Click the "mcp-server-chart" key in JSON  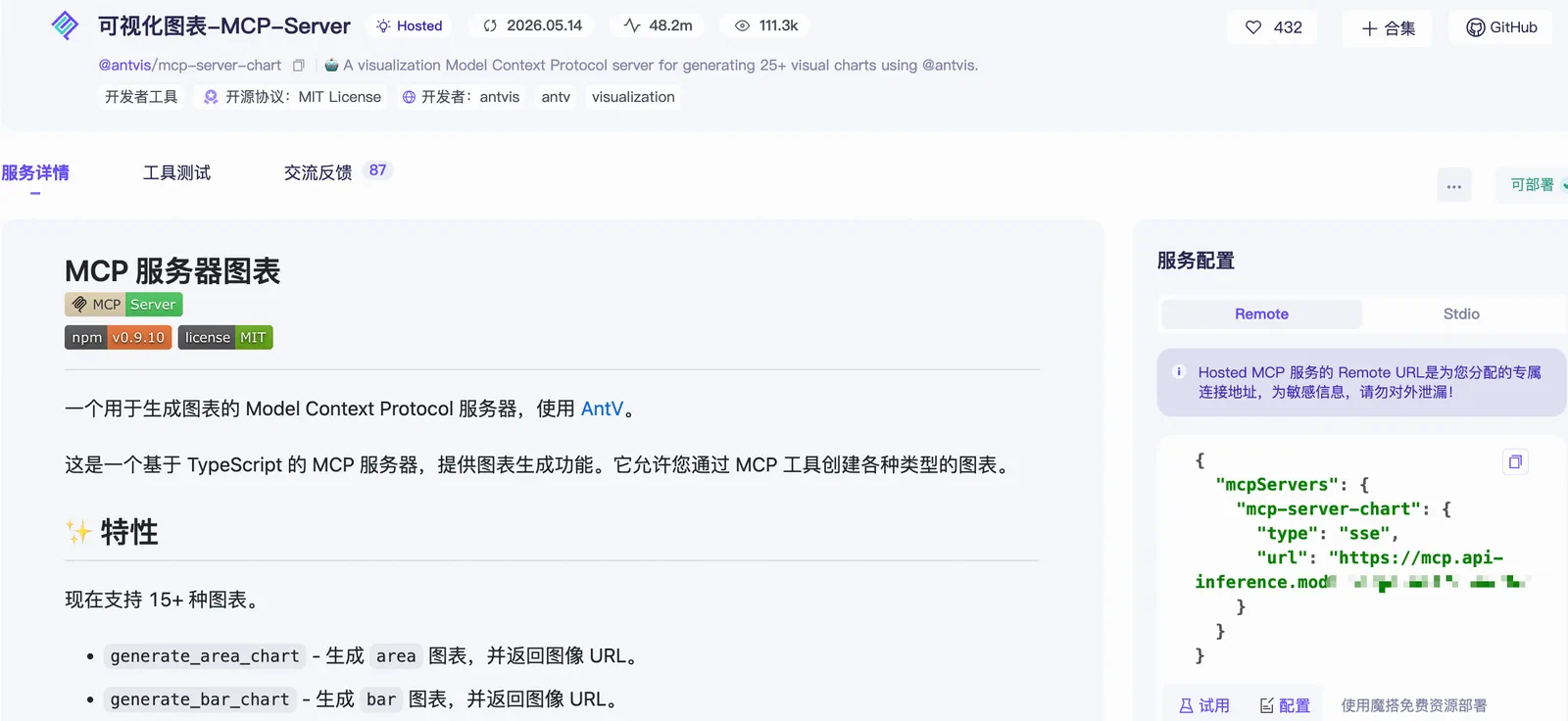pyautogui.click(x=1329, y=509)
